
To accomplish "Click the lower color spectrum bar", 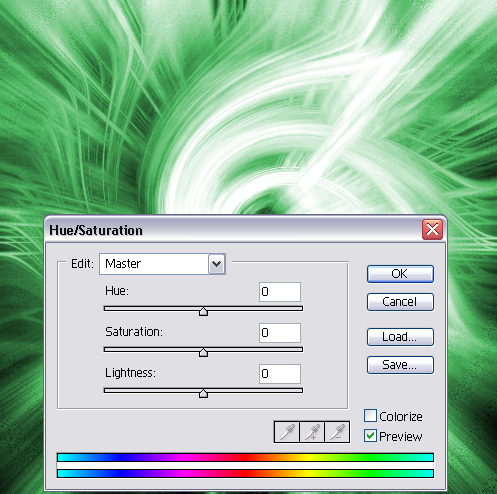I will pyautogui.click(x=245, y=473).
